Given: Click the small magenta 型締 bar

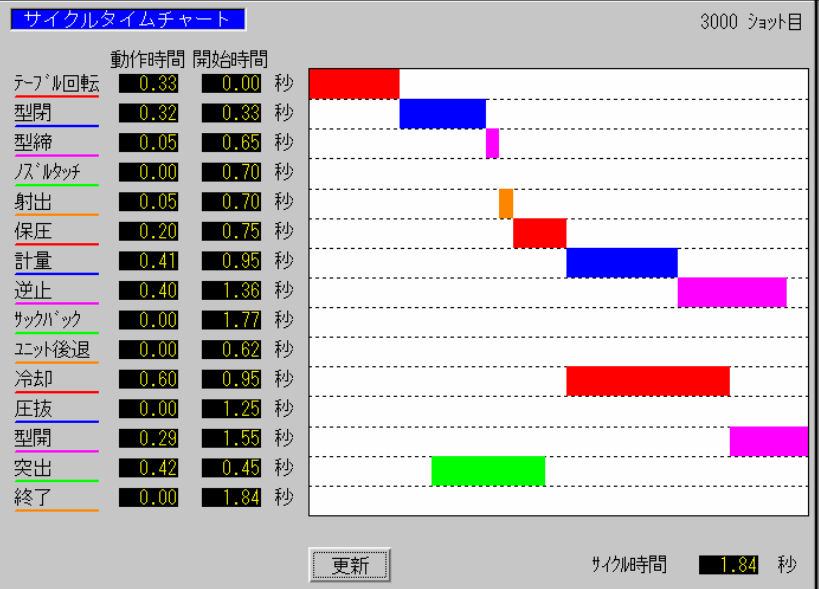Looking at the screenshot, I should [x=493, y=144].
